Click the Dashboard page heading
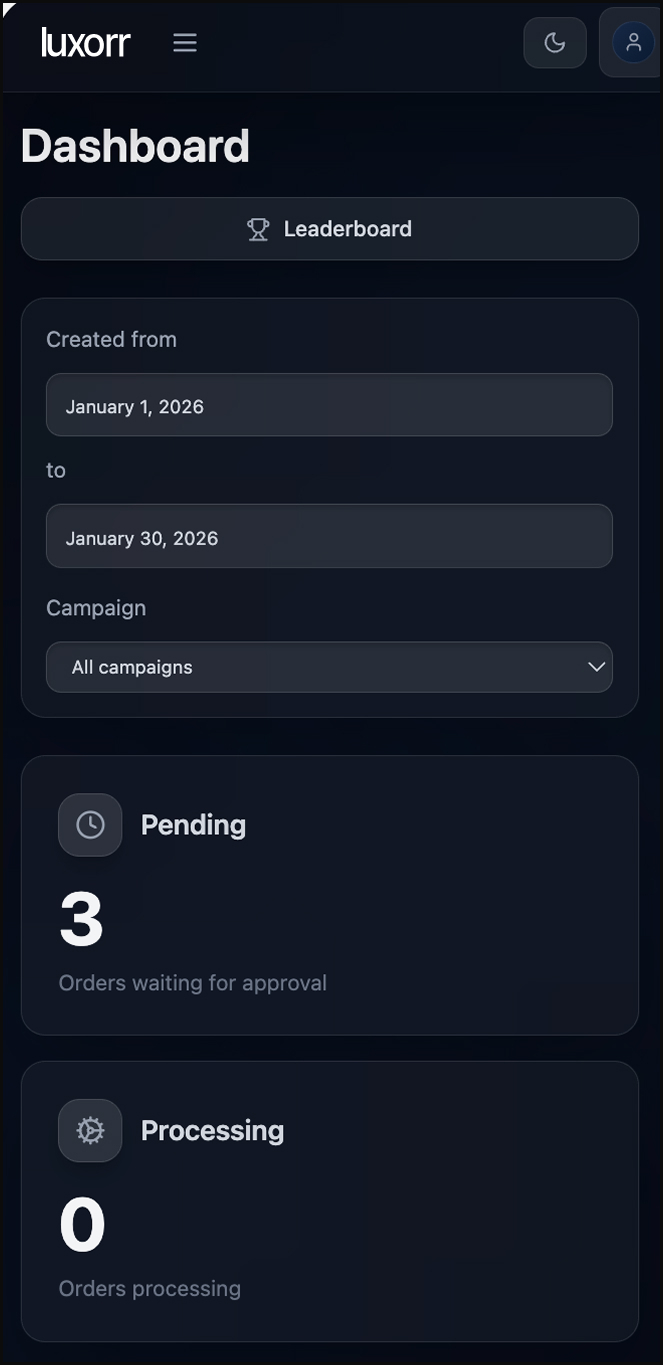The height and width of the screenshot is (1365, 663). tap(135, 146)
